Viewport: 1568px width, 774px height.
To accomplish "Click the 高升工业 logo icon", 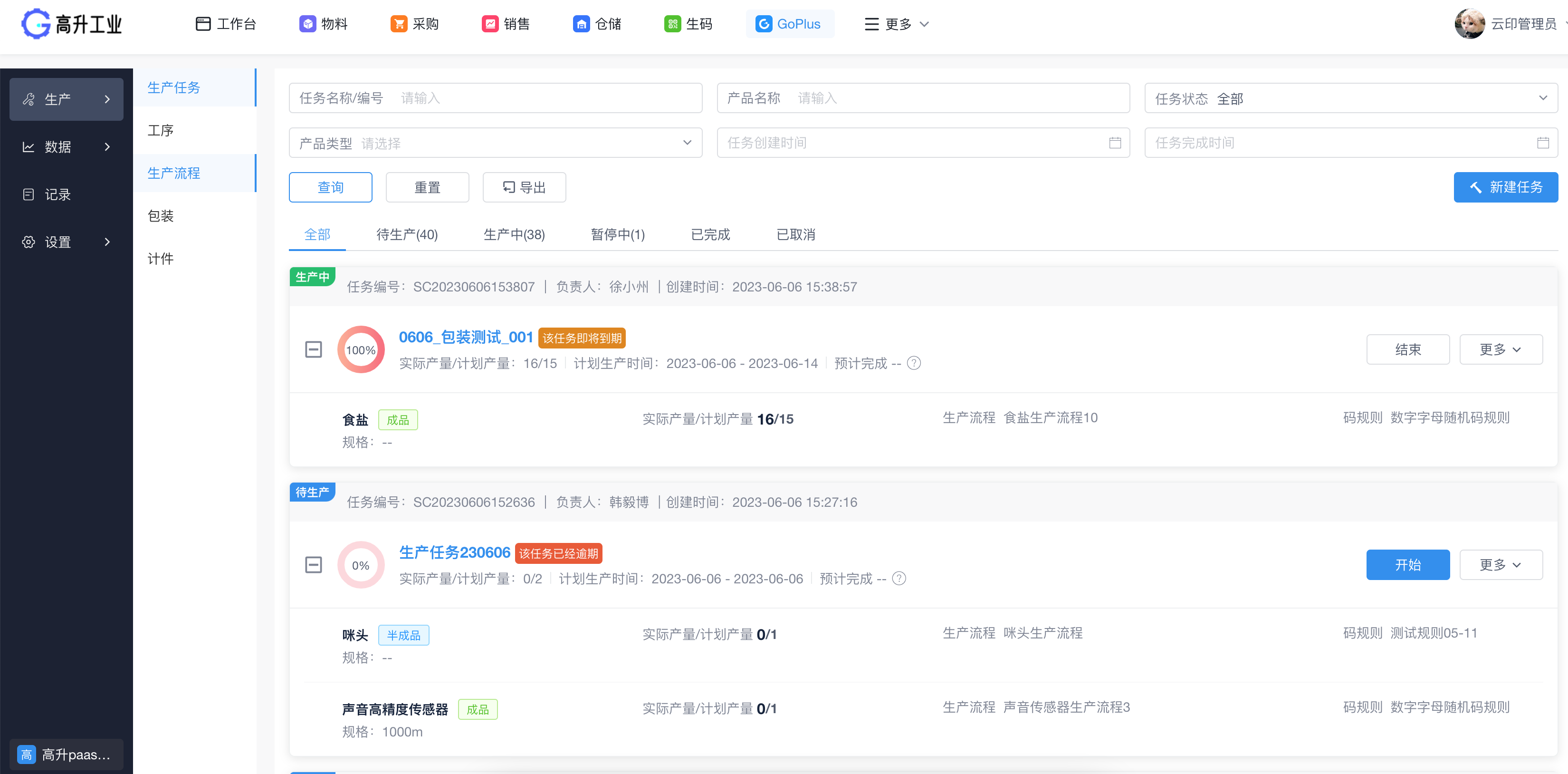I will click(x=36, y=24).
